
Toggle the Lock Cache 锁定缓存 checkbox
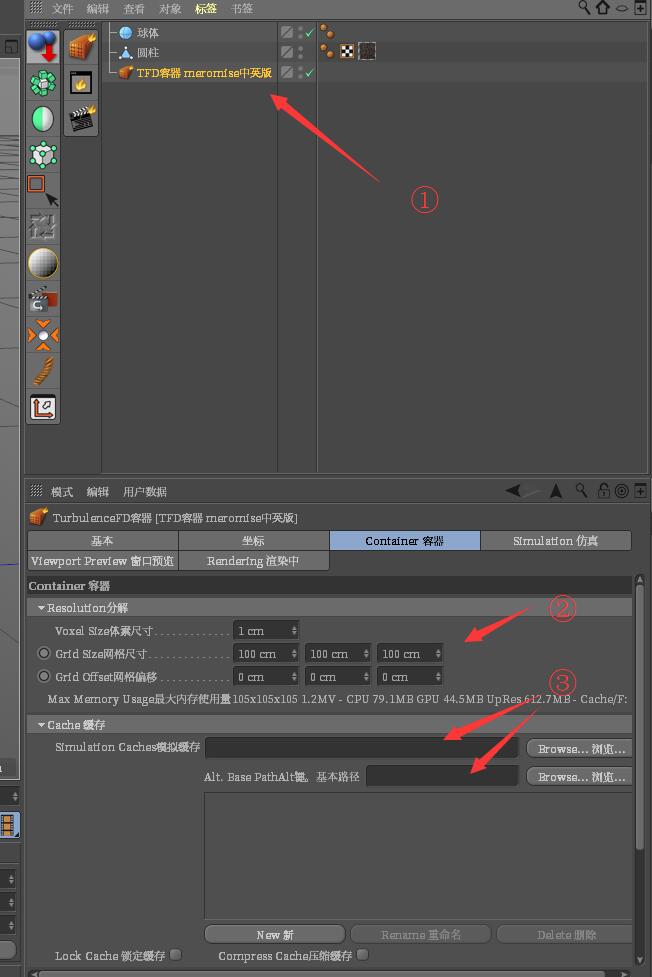click(176, 955)
